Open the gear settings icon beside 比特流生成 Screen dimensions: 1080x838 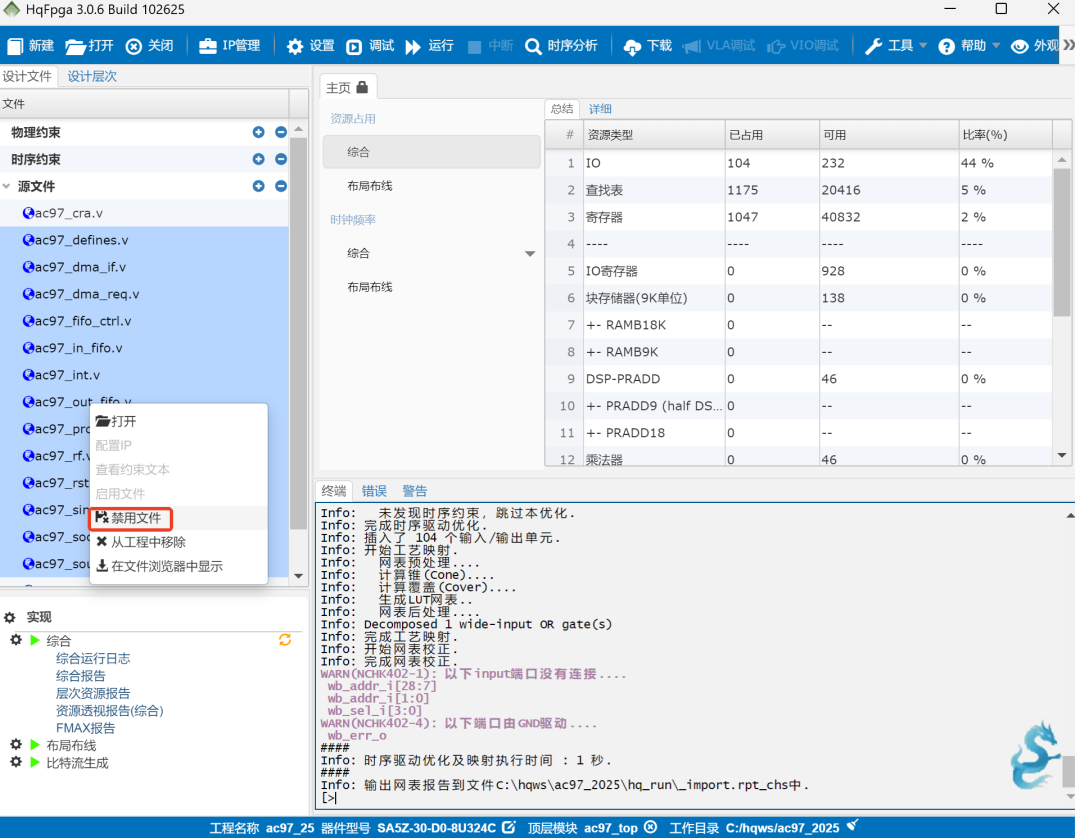(16, 762)
